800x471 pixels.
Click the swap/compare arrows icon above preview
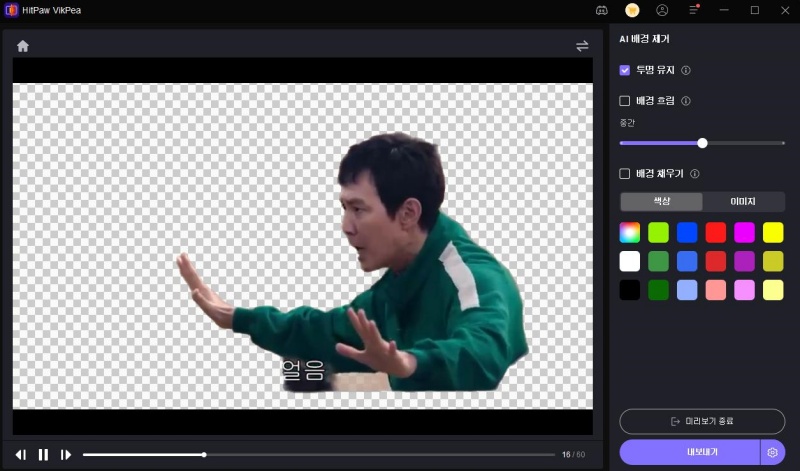coord(582,46)
